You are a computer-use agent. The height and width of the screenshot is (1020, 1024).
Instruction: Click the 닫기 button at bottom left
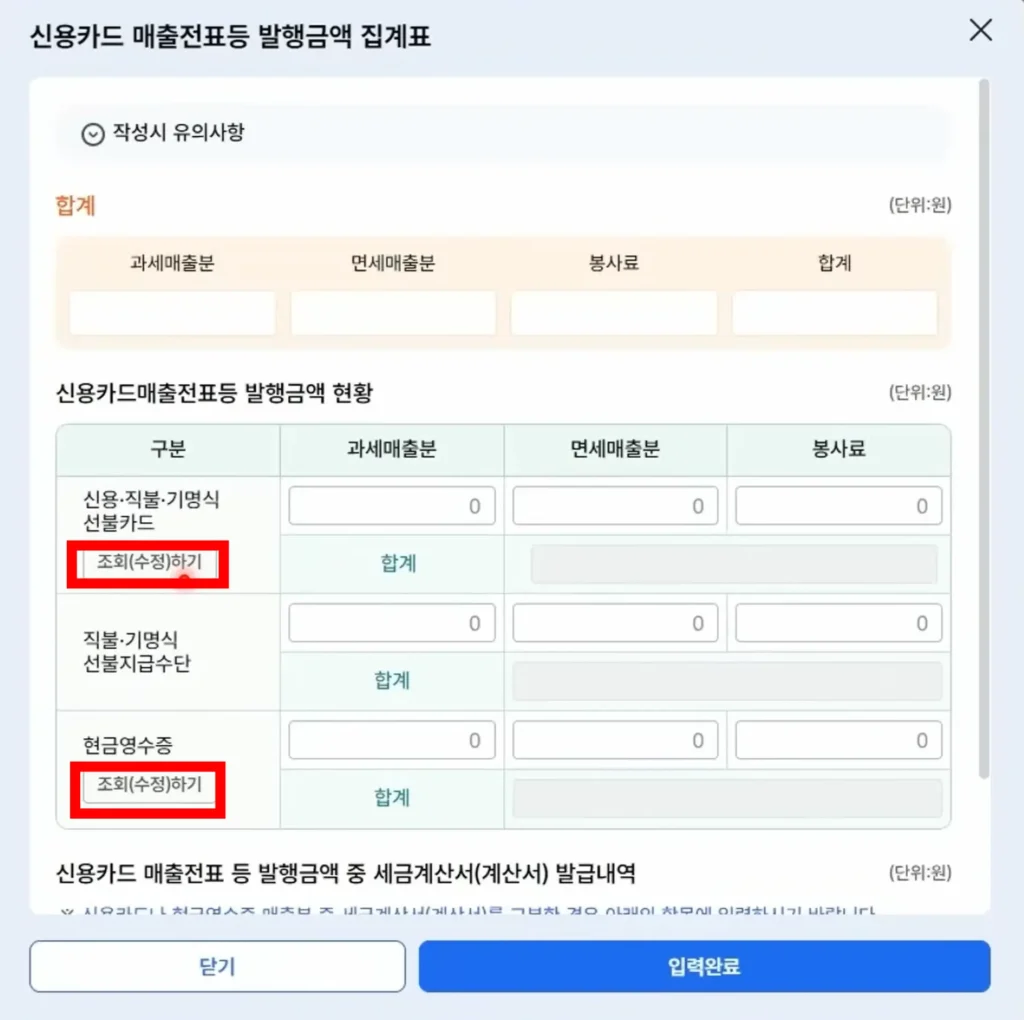tap(217, 966)
